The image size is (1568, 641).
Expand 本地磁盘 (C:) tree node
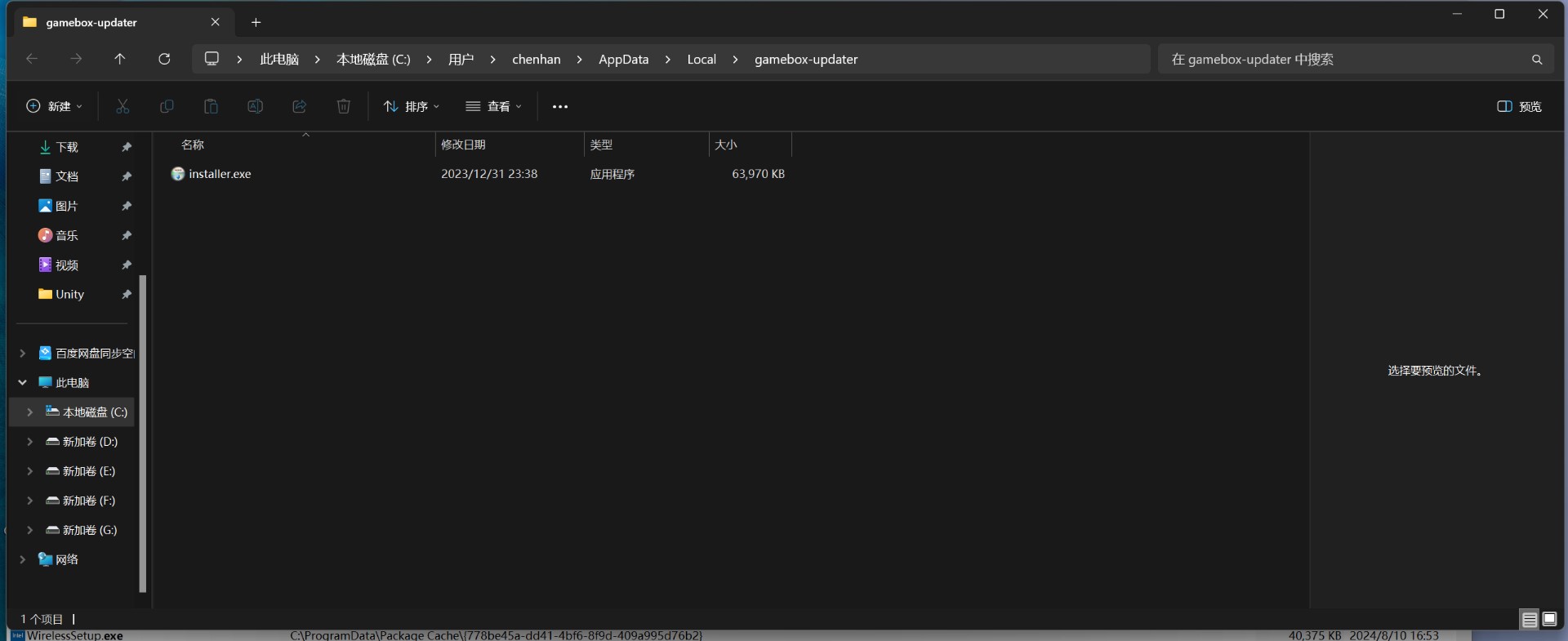[x=30, y=412]
